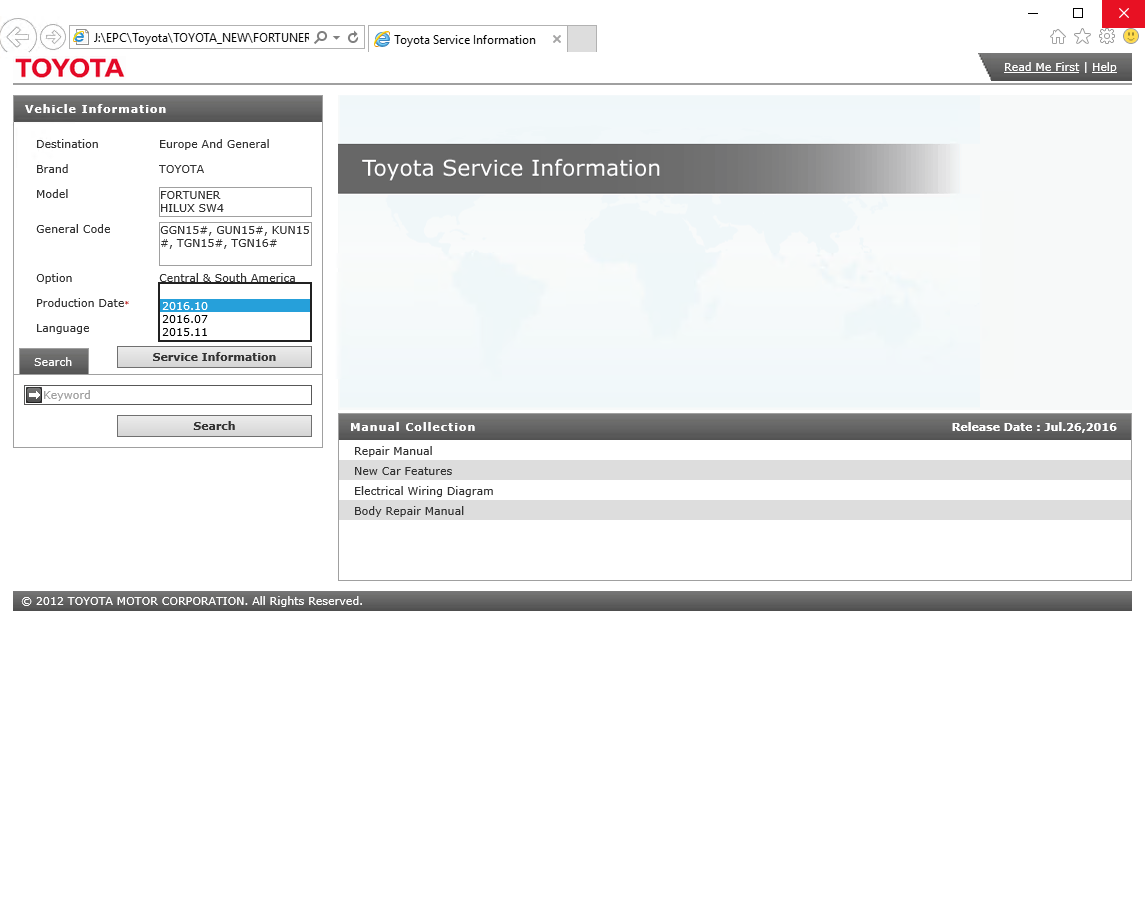Click the address bar file path

(201, 37)
